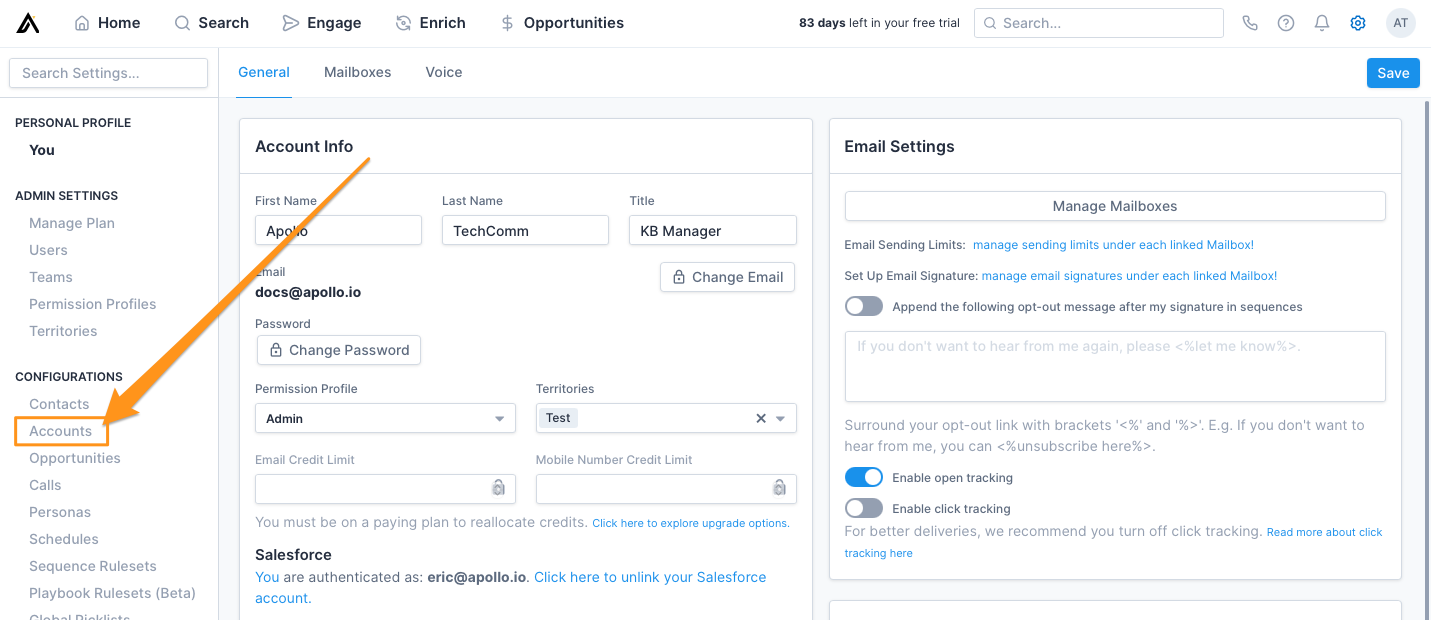Click the Engage paper plane icon in navigation

point(290,22)
